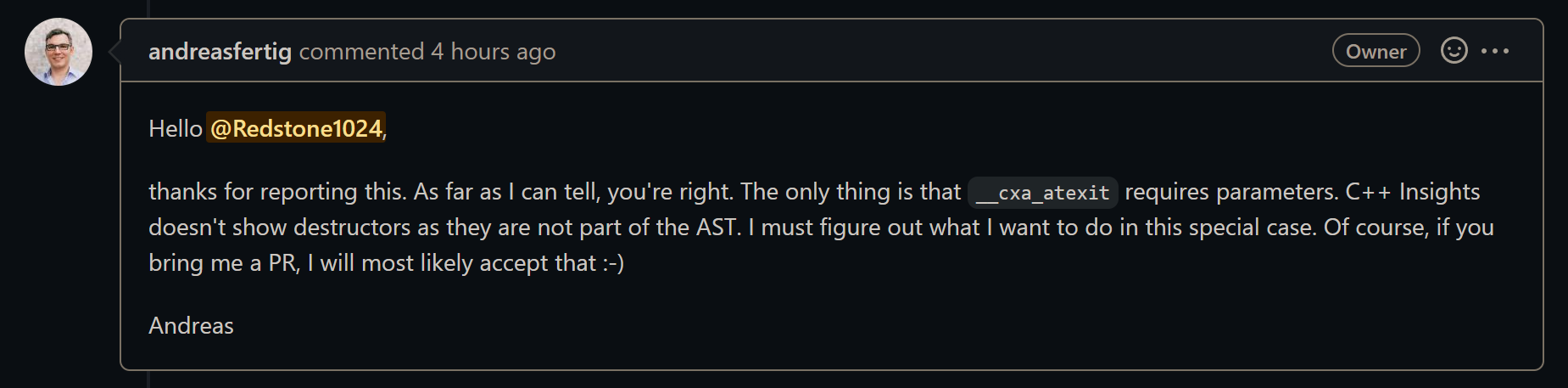Open the @Redstone1024 mention link

(x=296, y=128)
